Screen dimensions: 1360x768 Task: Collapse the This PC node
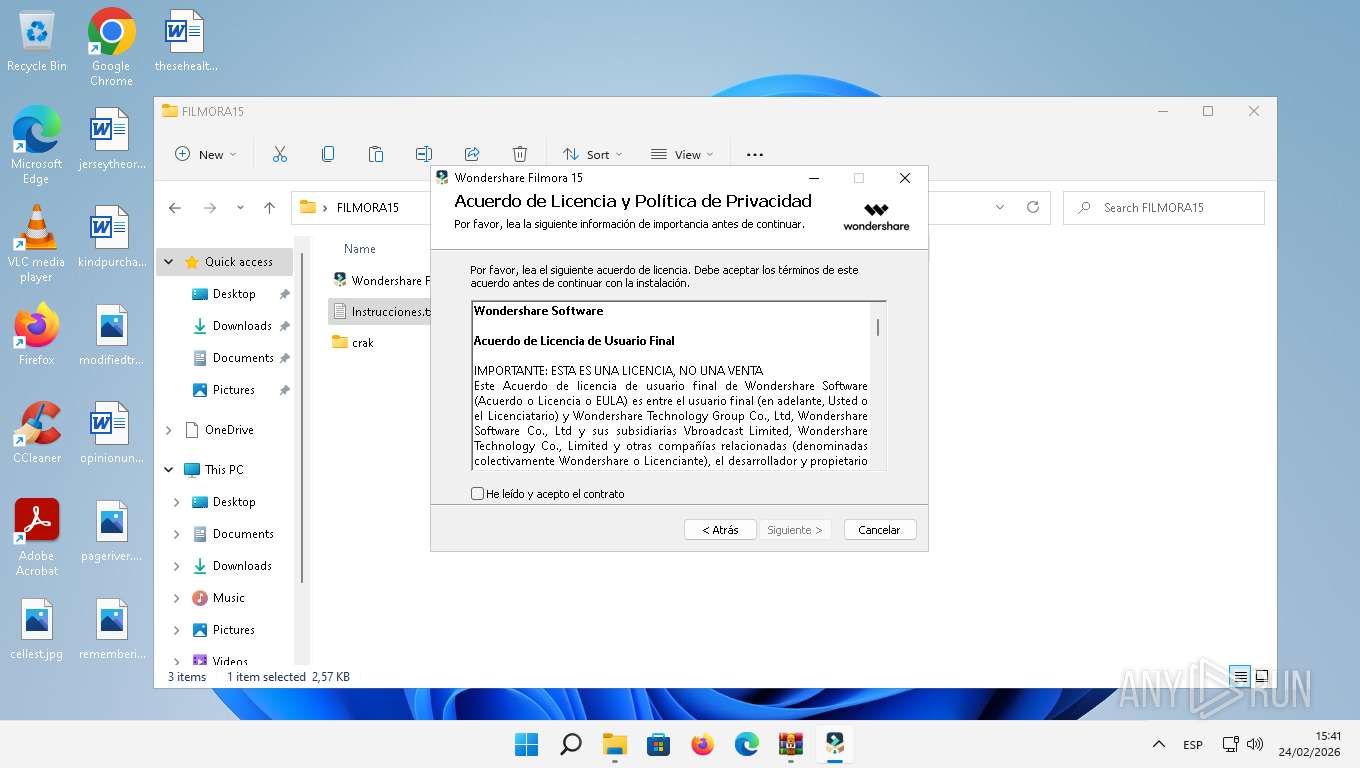click(x=169, y=470)
